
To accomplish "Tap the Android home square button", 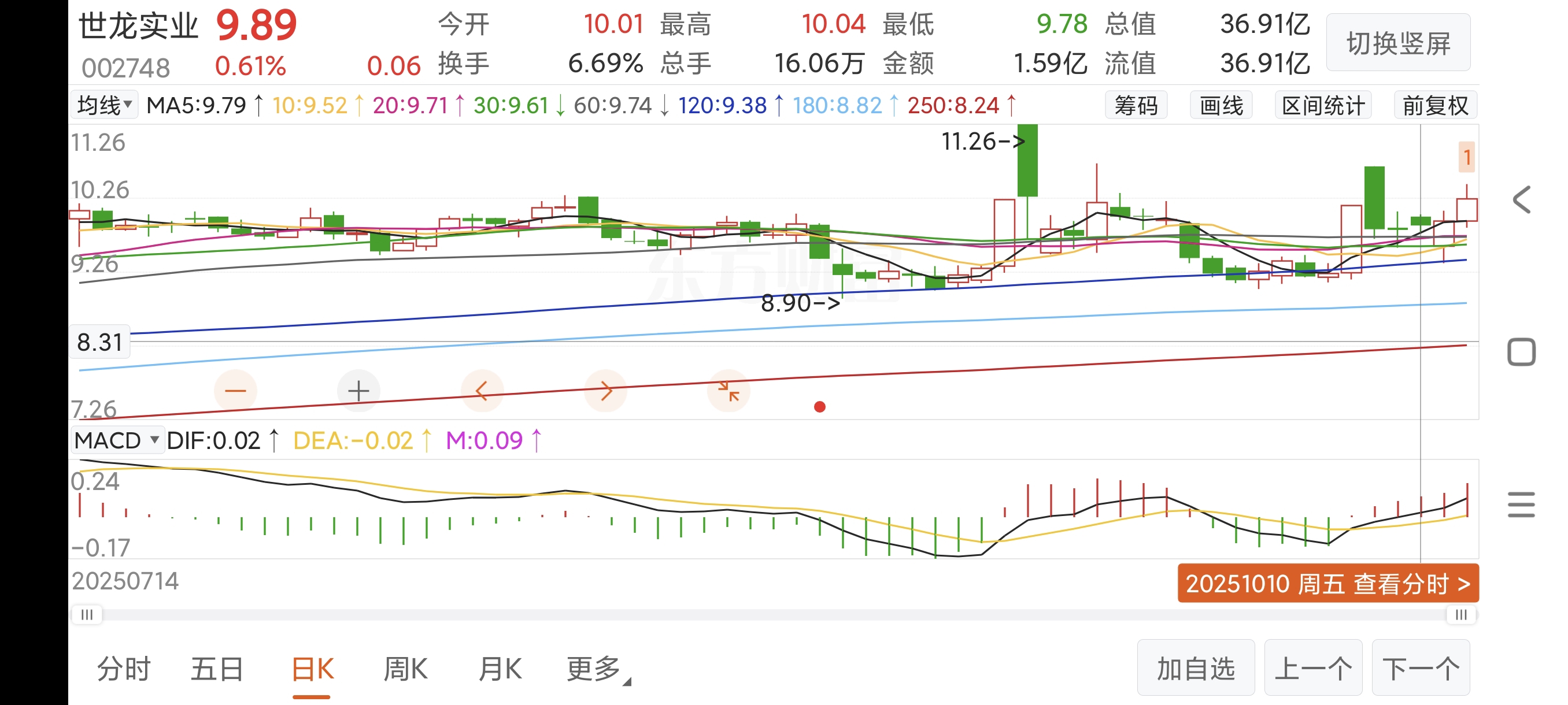I will (x=1521, y=351).
